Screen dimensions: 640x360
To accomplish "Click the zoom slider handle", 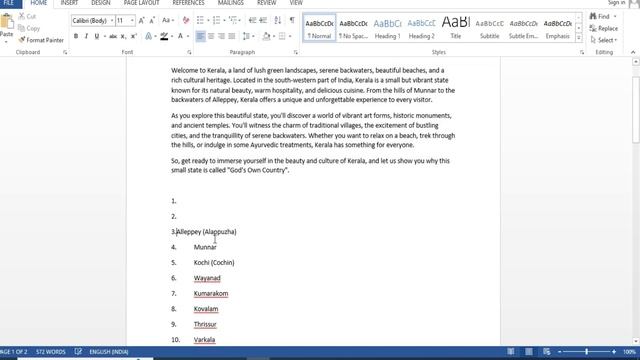I will (587, 351).
